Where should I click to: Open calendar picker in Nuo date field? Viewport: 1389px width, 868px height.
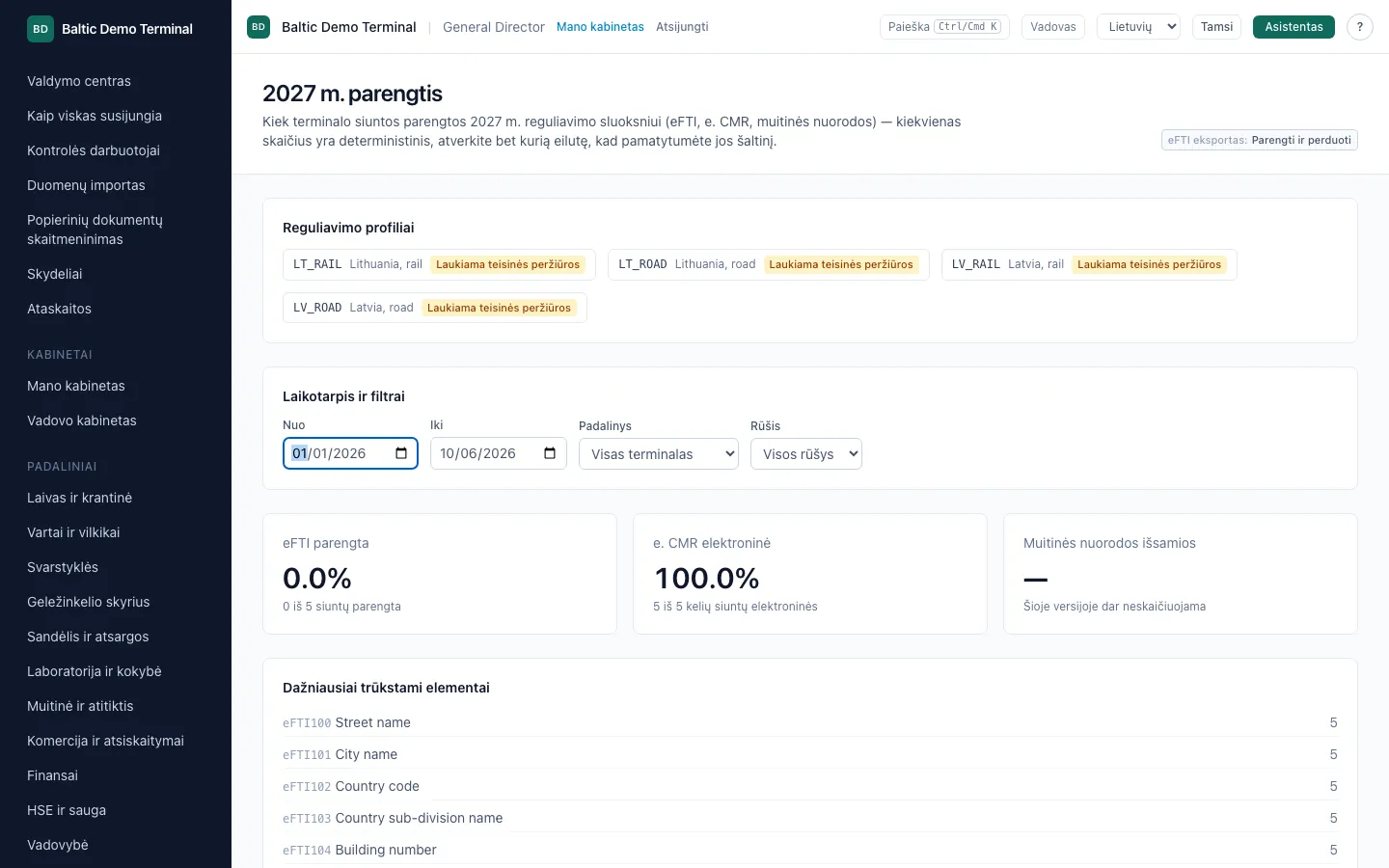pyautogui.click(x=401, y=453)
